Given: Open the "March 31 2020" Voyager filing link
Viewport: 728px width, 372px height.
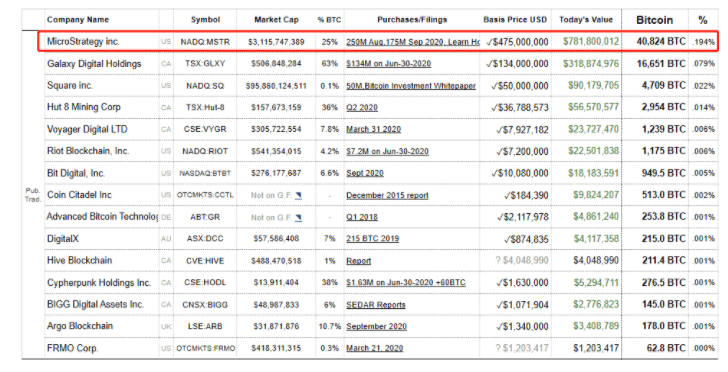Looking at the screenshot, I should (x=373, y=130).
